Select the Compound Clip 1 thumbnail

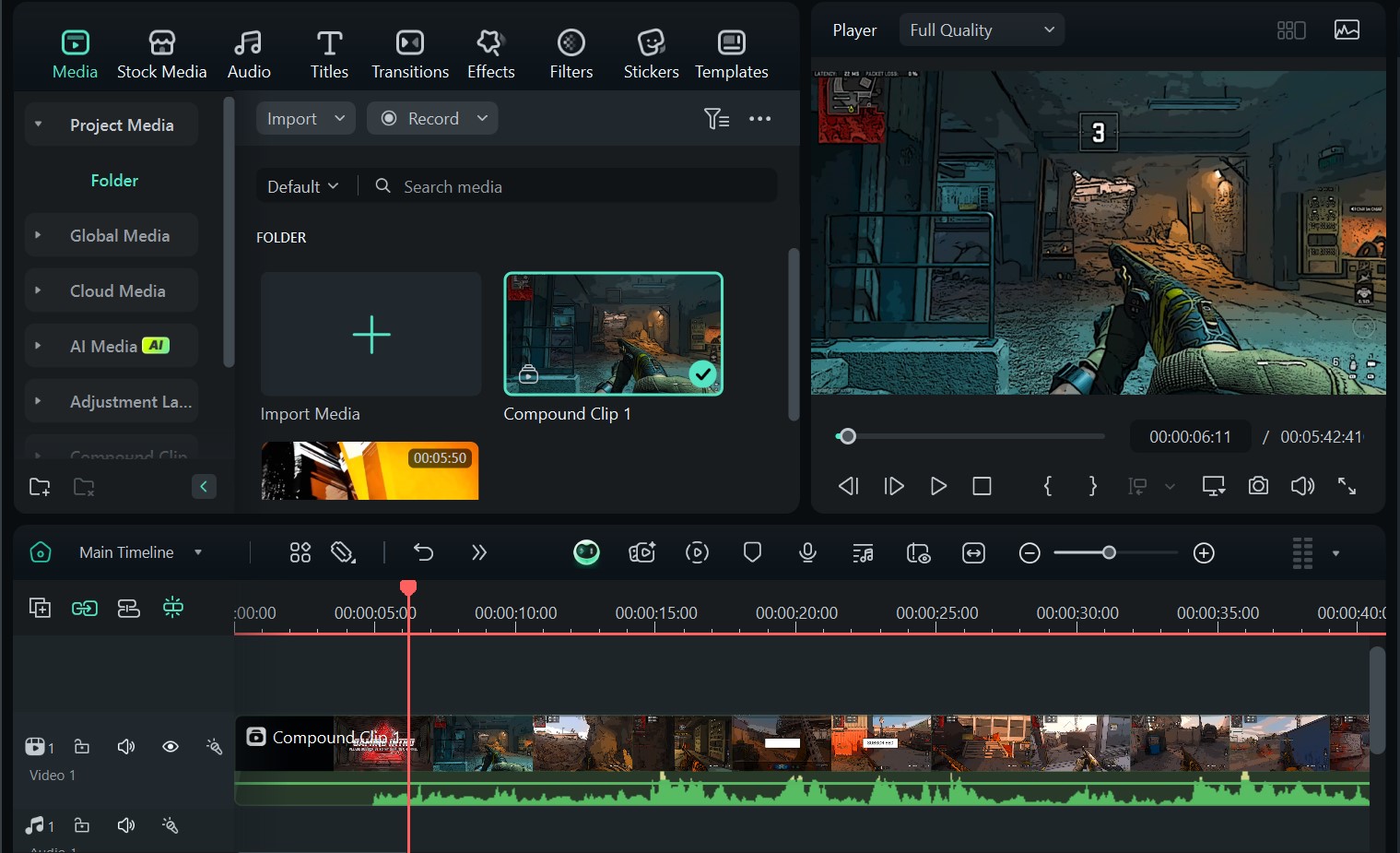pos(613,334)
